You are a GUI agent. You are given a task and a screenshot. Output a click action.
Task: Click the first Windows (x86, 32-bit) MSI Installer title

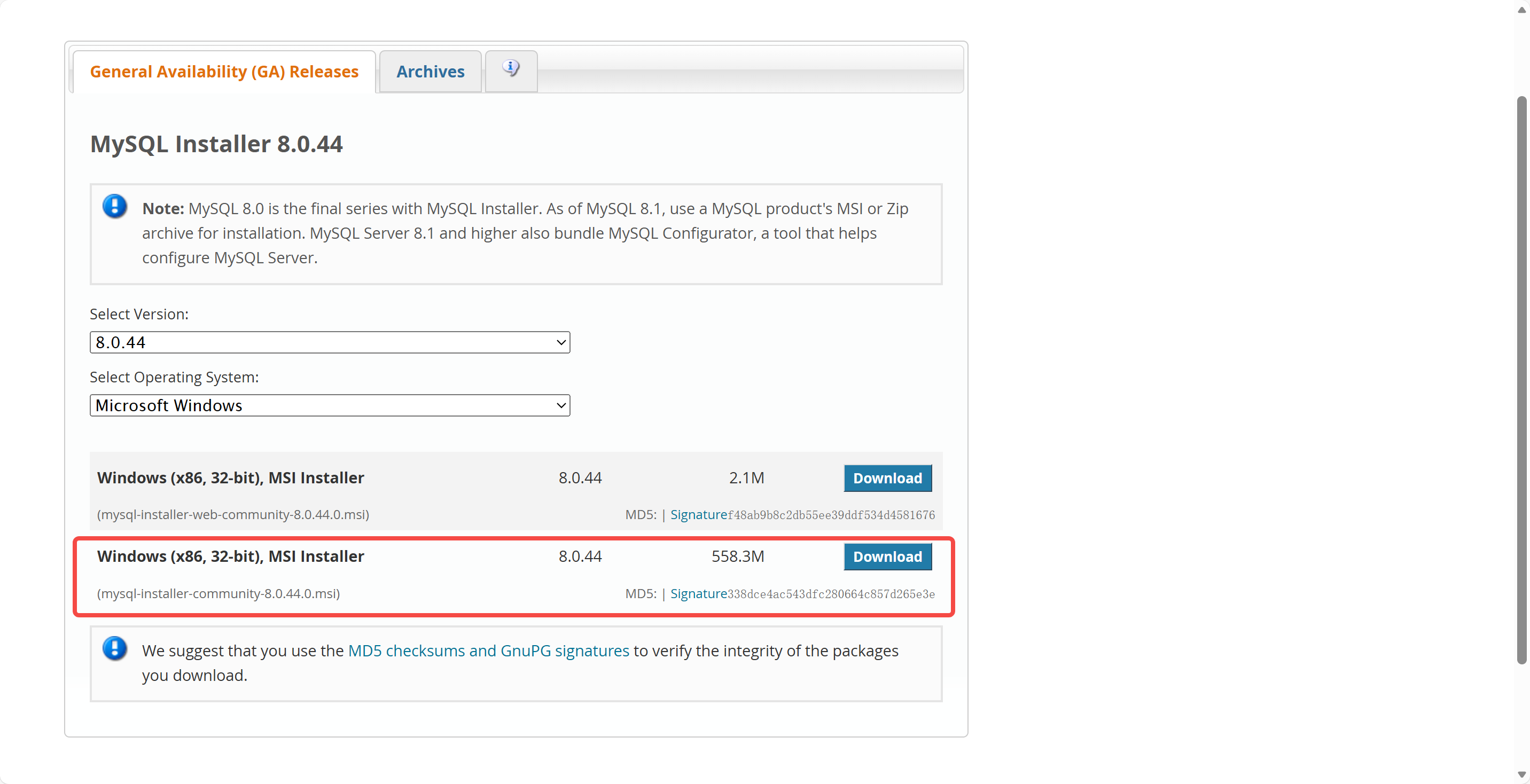[x=230, y=477]
